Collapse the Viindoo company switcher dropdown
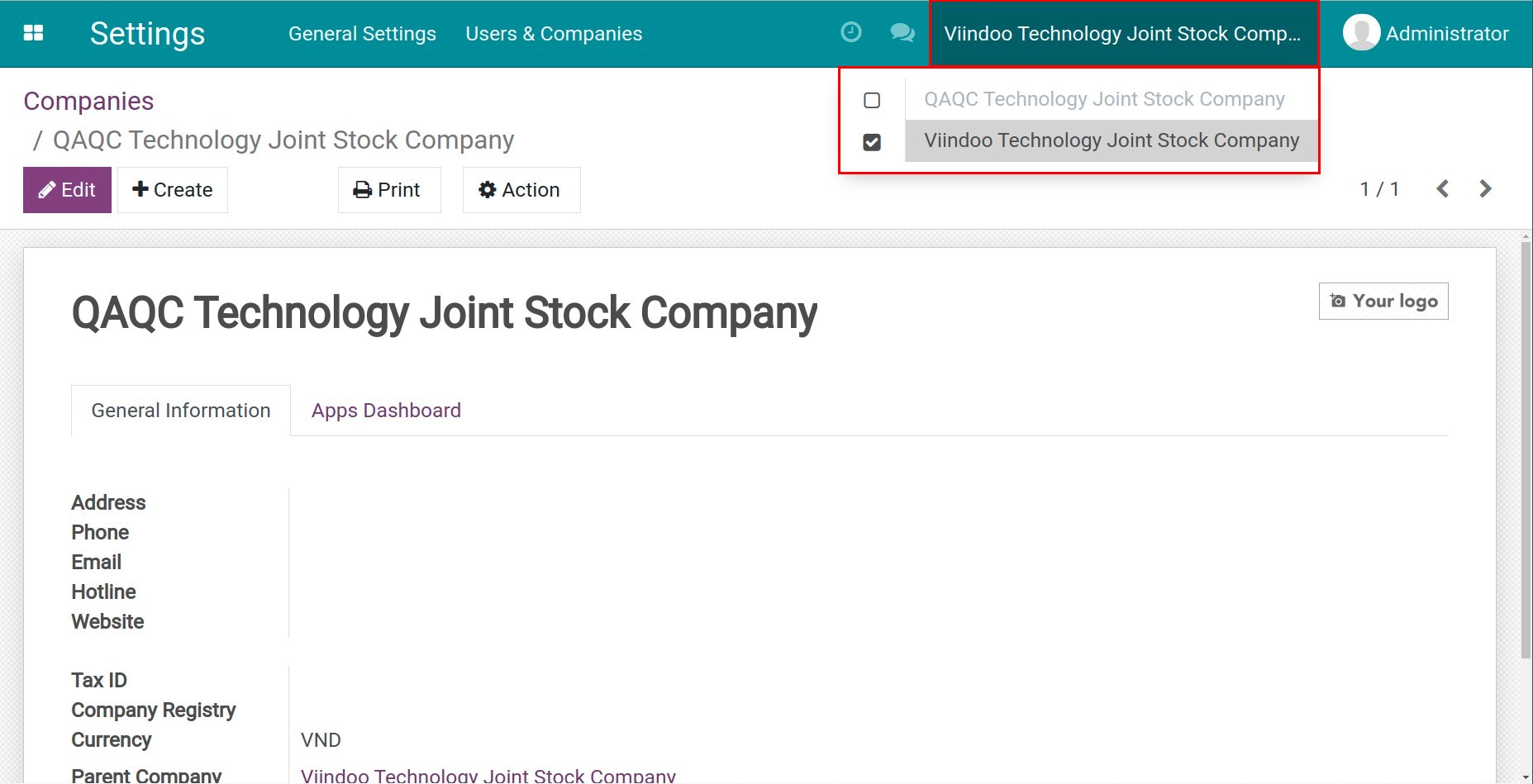The height and width of the screenshot is (784, 1533). coord(1123,34)
